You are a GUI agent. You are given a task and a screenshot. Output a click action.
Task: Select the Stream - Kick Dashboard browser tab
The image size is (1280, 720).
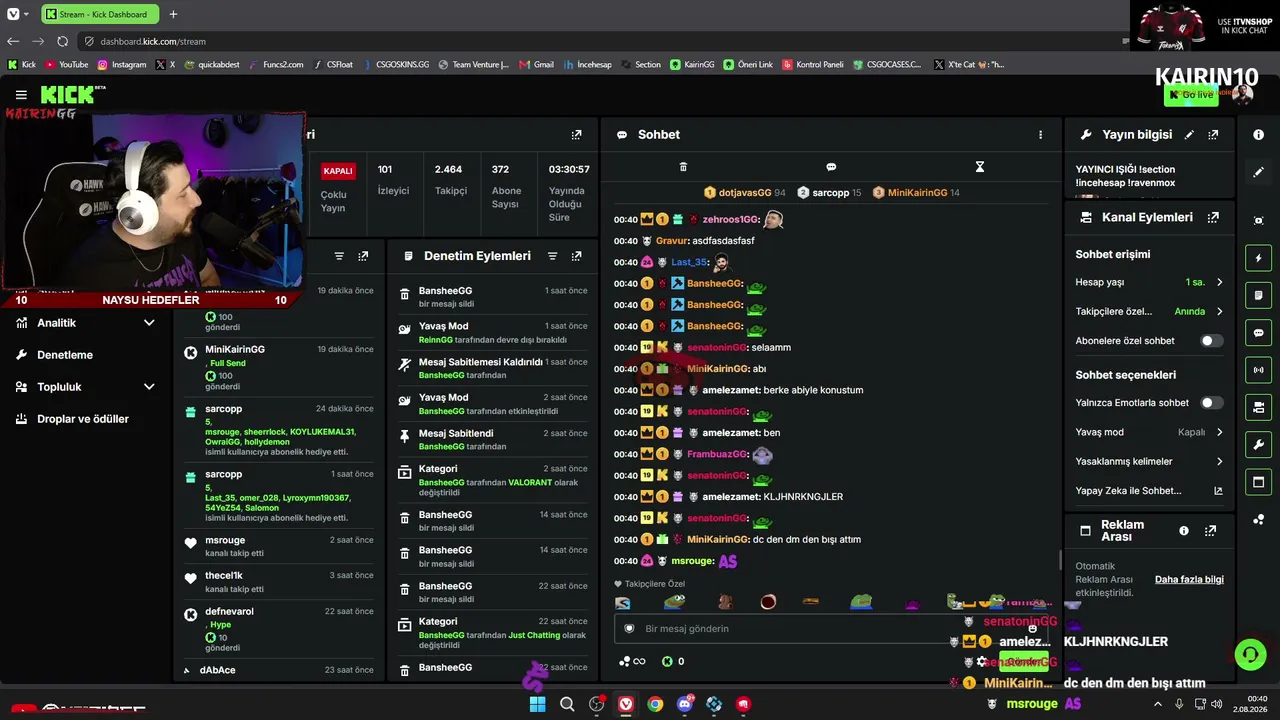(99, 14)
